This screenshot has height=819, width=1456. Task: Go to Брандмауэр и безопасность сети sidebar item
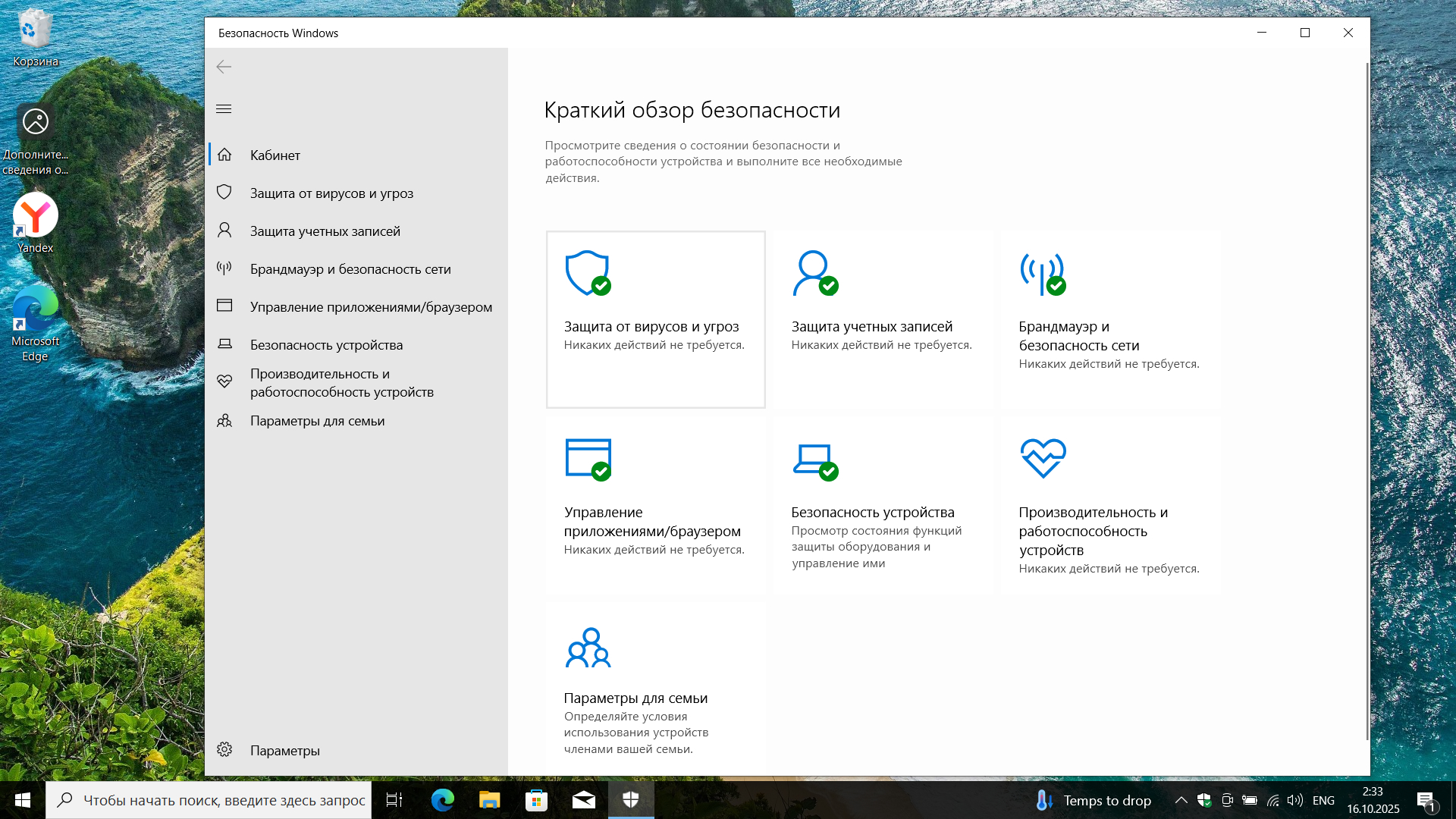pos(350,269)
